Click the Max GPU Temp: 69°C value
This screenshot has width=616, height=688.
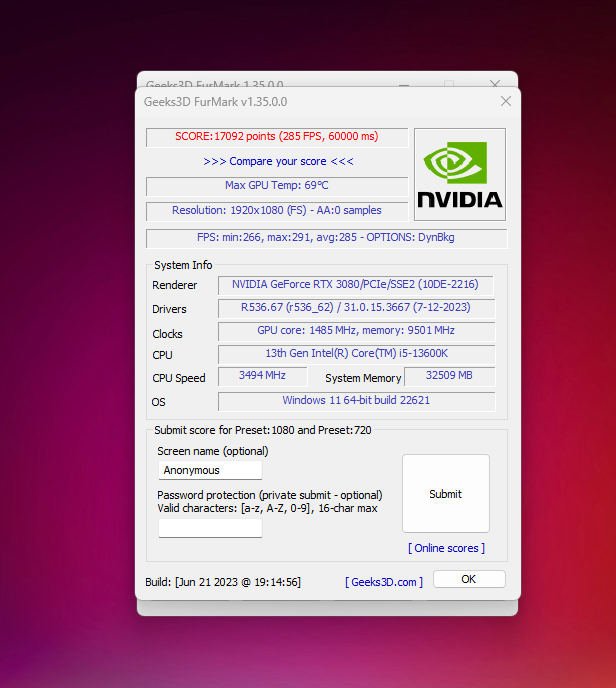click(277, 186)
